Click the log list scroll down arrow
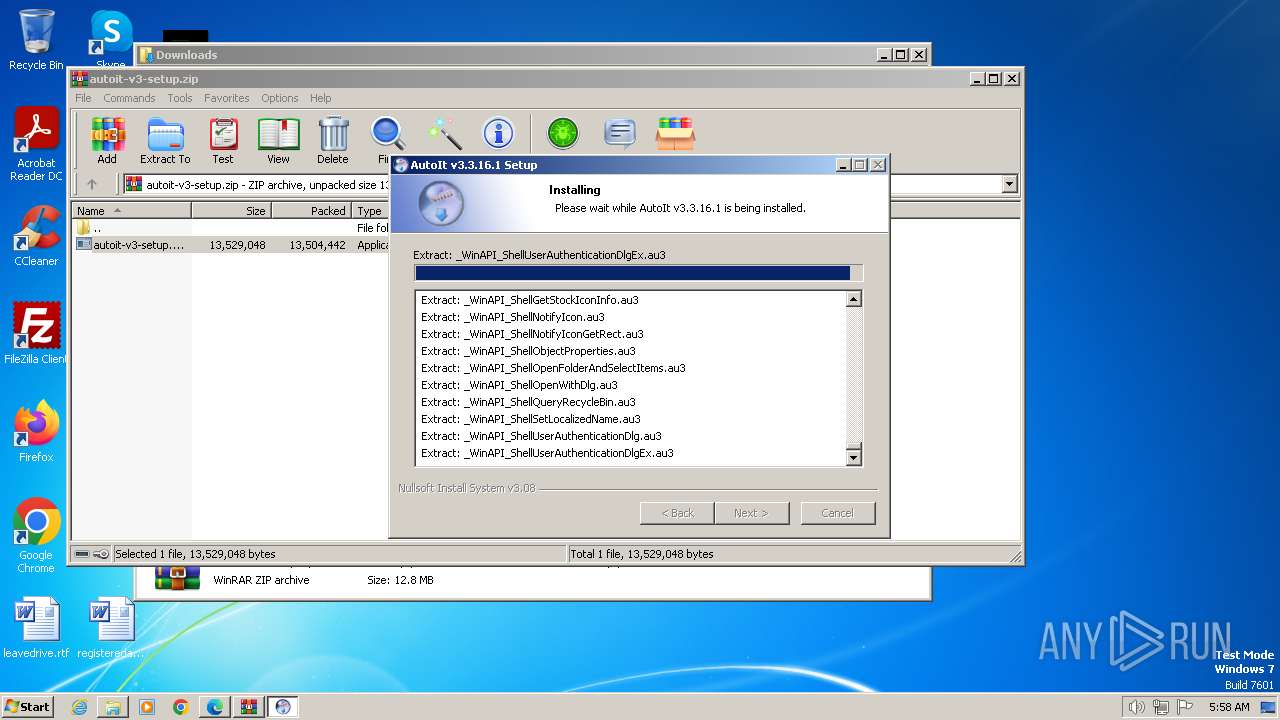 [853, 457]
